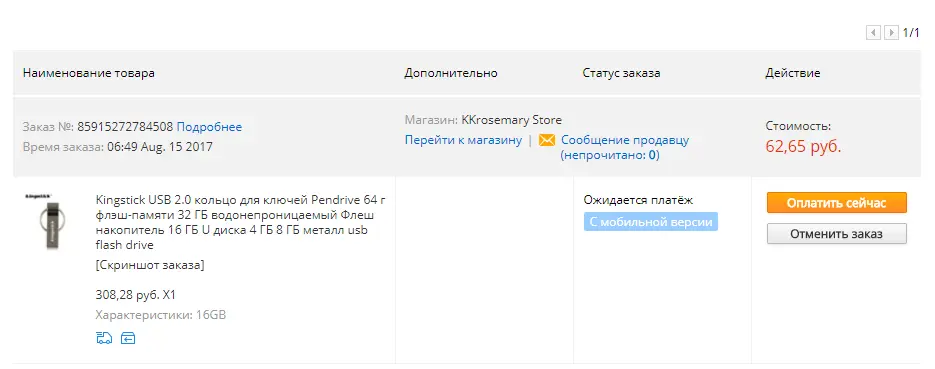Go to store via Перейти к магазину
The image size is (935, 369).
click(463, 141)
